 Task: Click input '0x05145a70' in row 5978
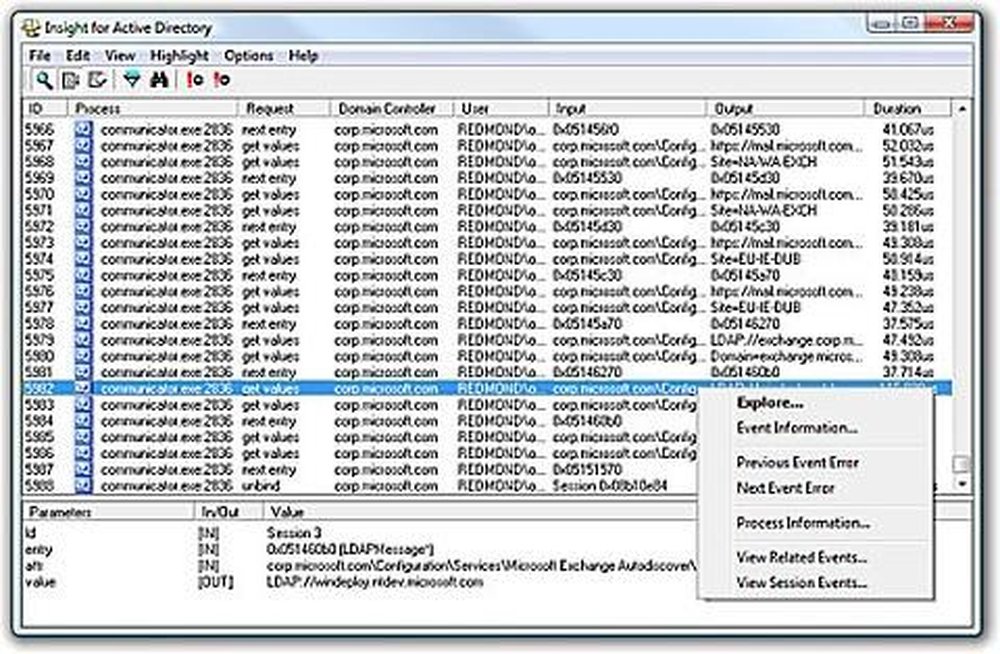(x=587, y=324)
